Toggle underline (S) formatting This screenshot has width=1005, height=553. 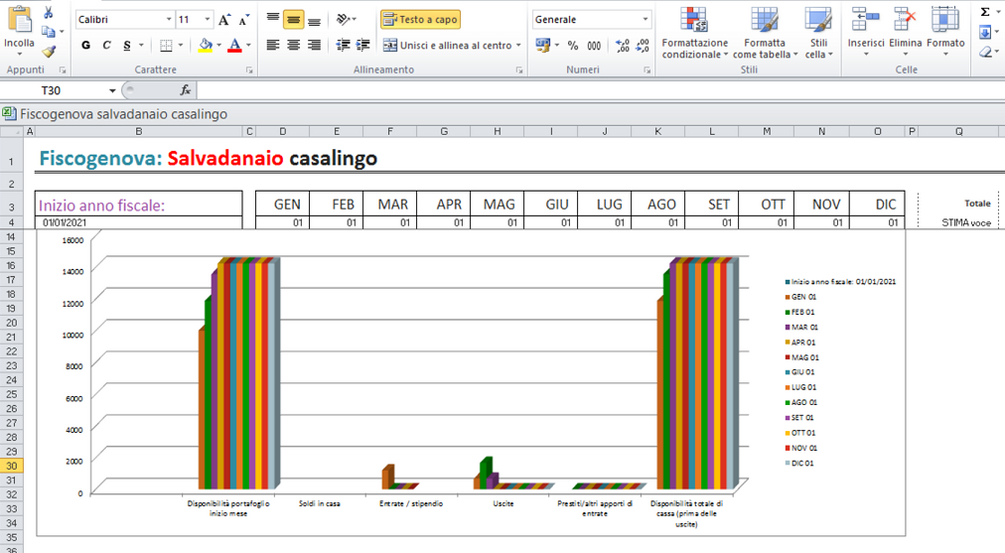pos(127,45)
